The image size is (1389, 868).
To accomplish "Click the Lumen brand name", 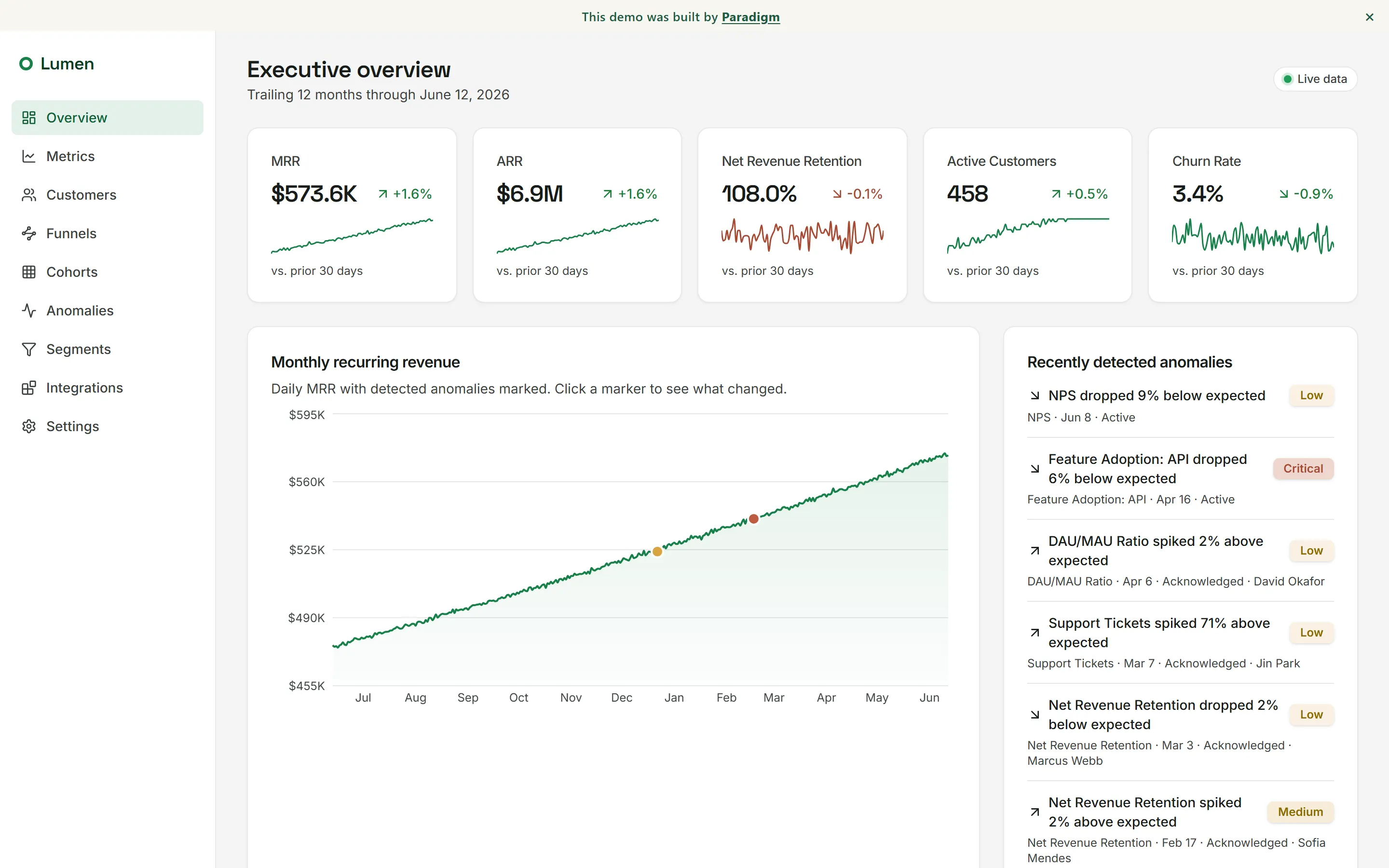I will click(x=67, y=64).
